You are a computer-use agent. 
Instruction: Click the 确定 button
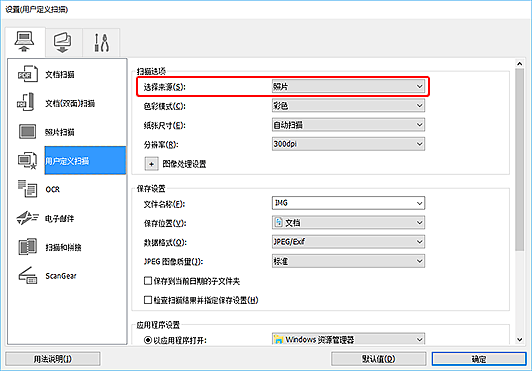(x=479, y=359)
